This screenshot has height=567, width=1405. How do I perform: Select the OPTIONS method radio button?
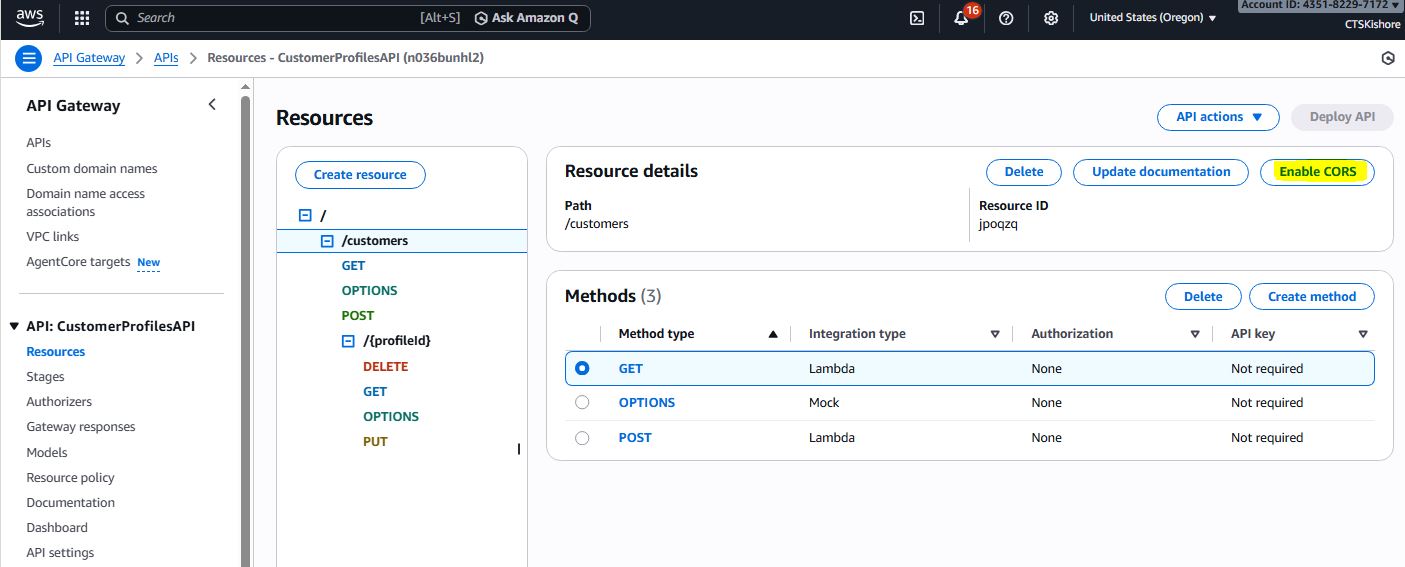point(582,403)
